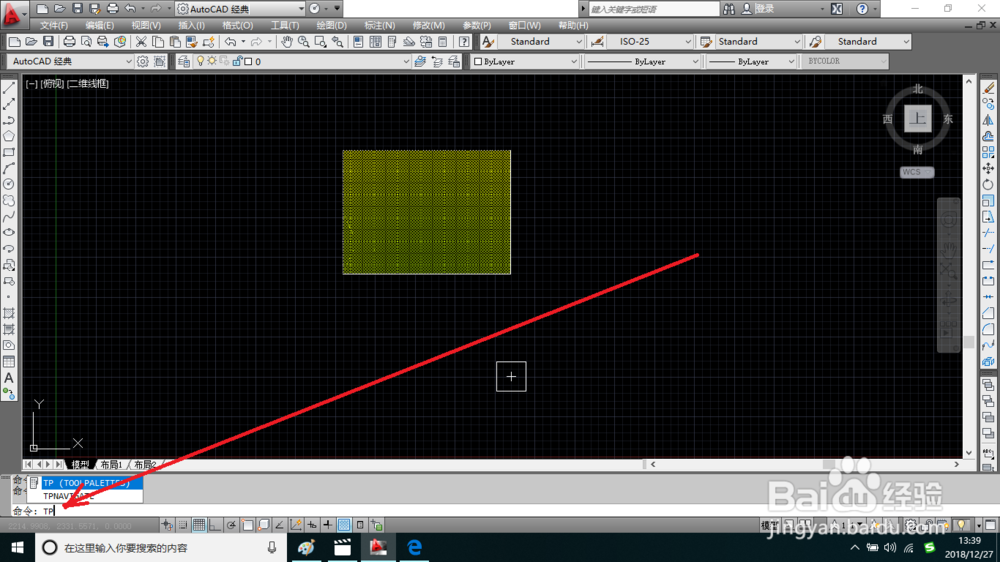The image size is (1000, 562).
Task: Select the Circle tool in the Draw toolbar
Action: click(x=9, y=184)
